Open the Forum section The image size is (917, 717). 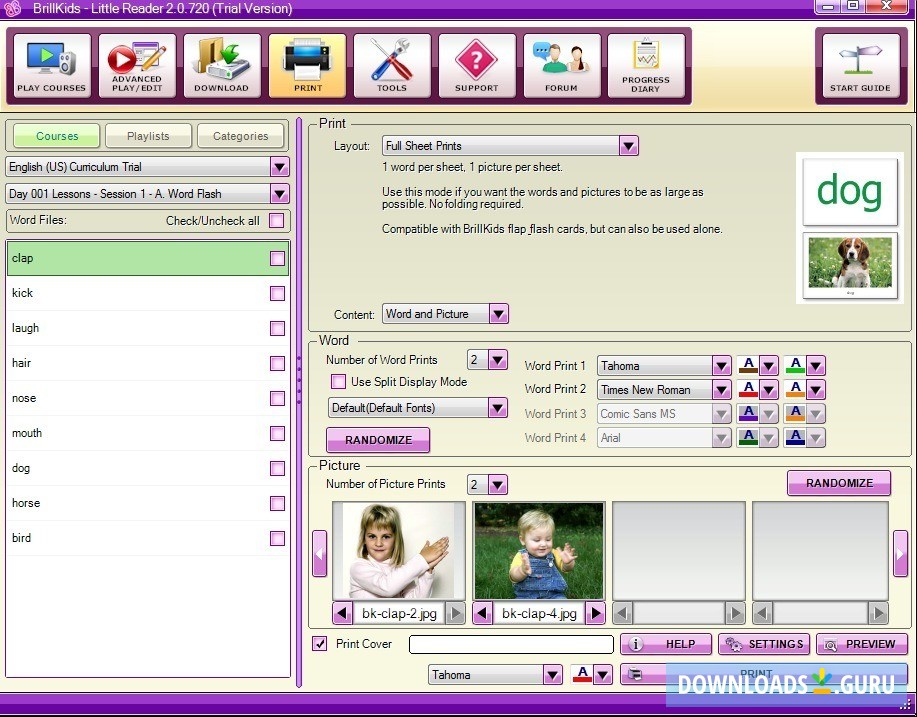pyautogui.click(x=561, y=66)
